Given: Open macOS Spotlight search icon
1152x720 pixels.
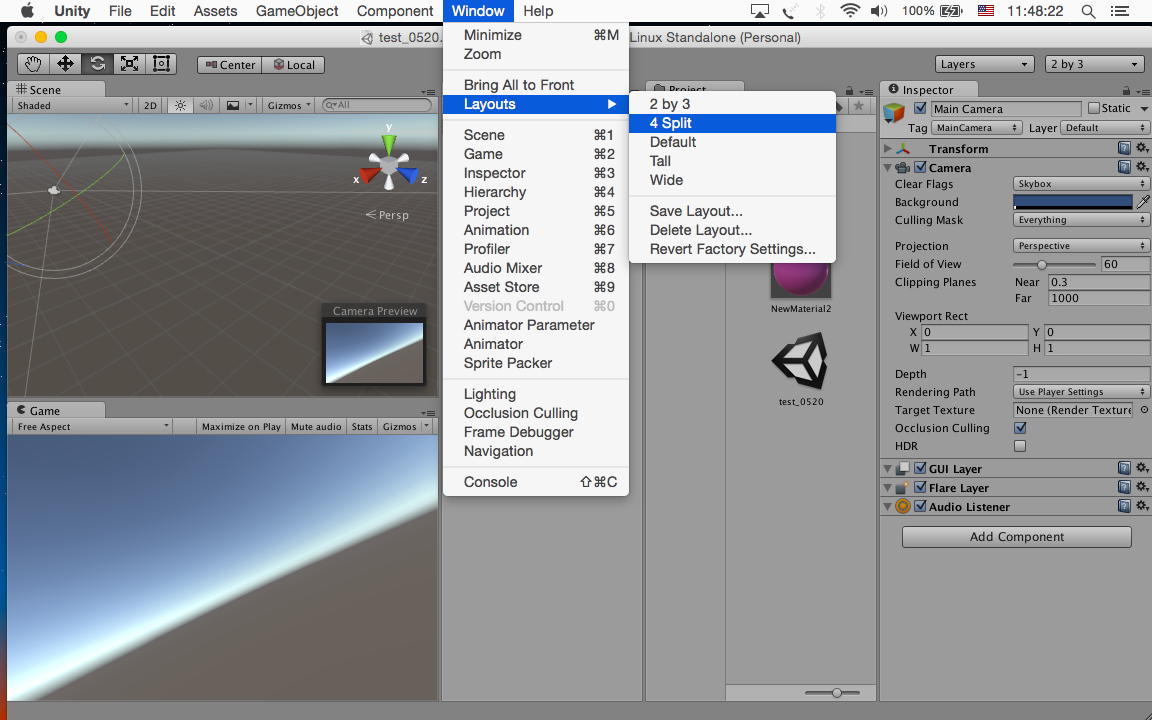Looking at the screenshot, I should tap(1088, 11).
